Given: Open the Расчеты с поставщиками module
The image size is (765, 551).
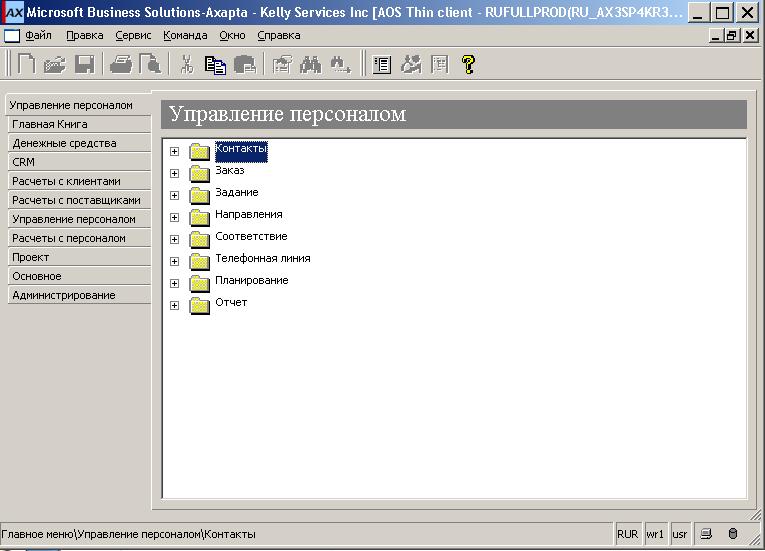Looking at the screenshot, I should [79, 201].
